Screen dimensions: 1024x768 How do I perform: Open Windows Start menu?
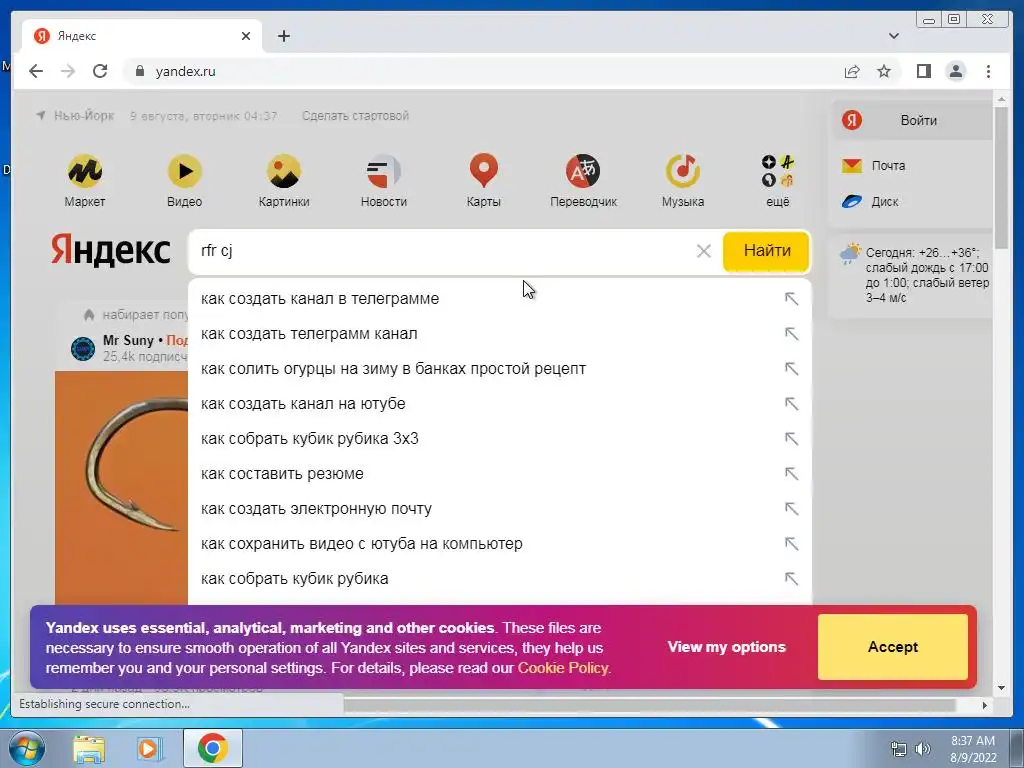click(25, 748)
